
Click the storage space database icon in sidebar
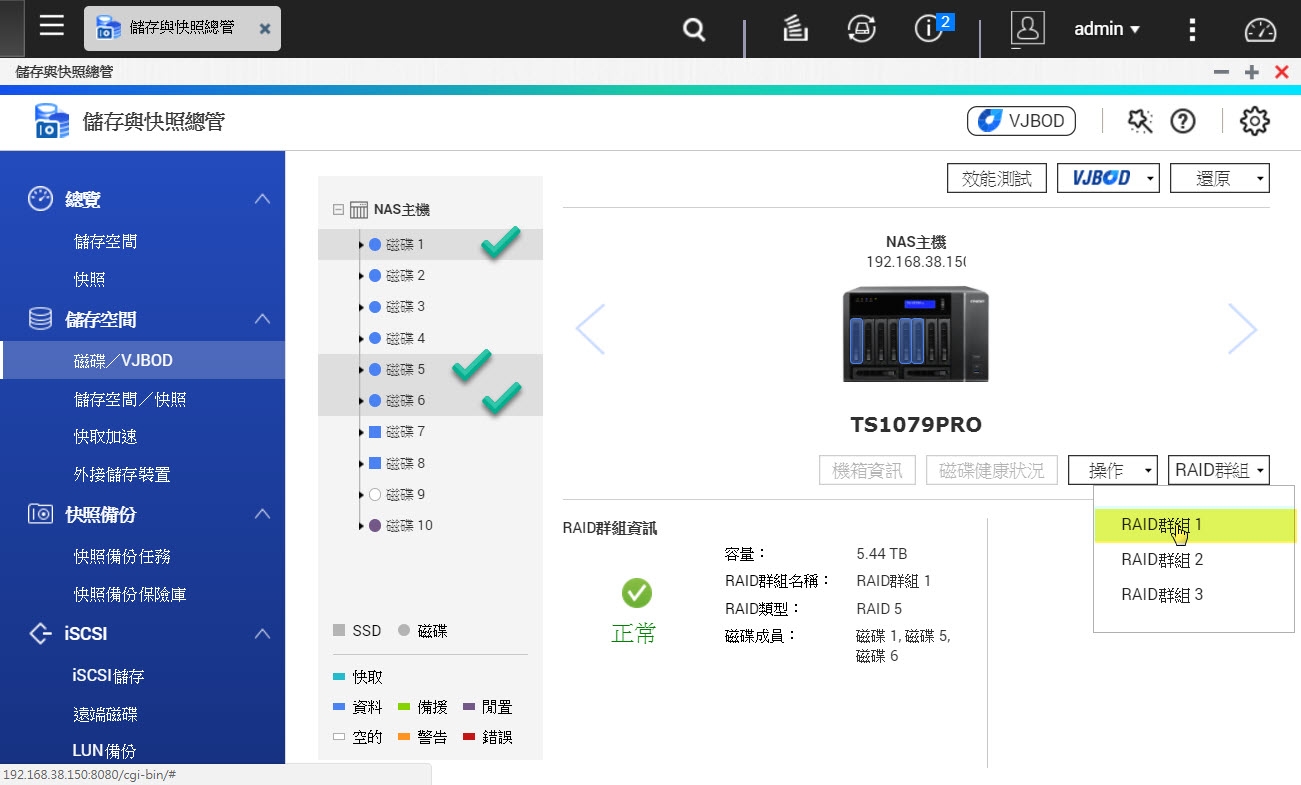click(x=40, y=319)
